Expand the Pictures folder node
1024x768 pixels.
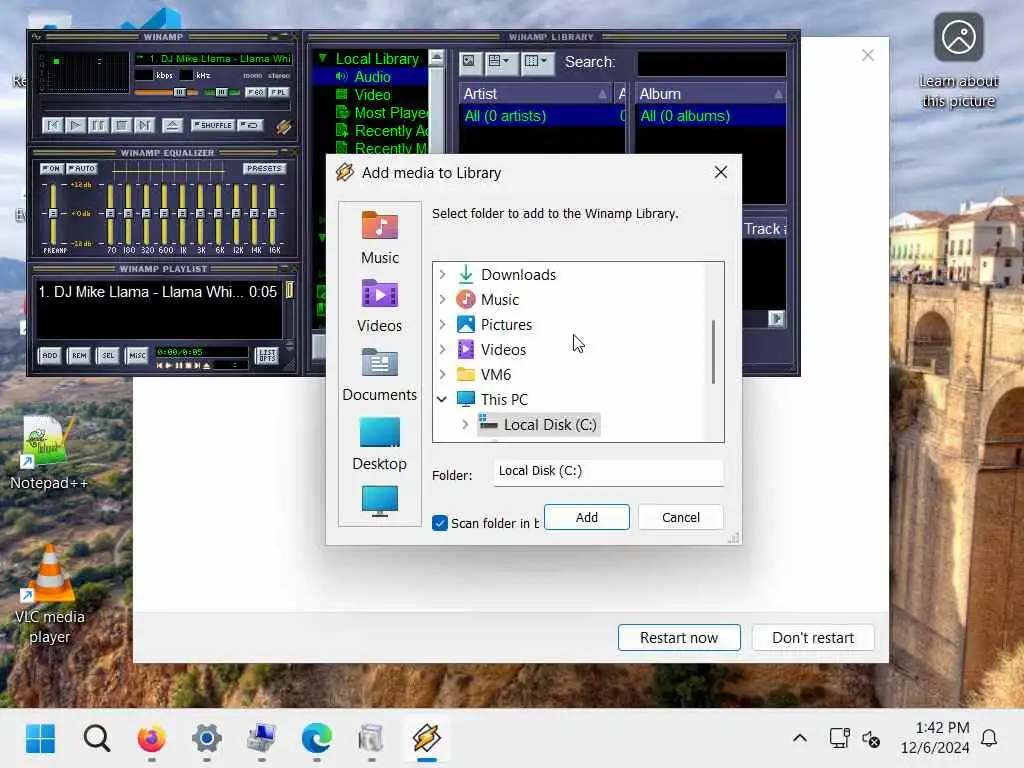442,324
